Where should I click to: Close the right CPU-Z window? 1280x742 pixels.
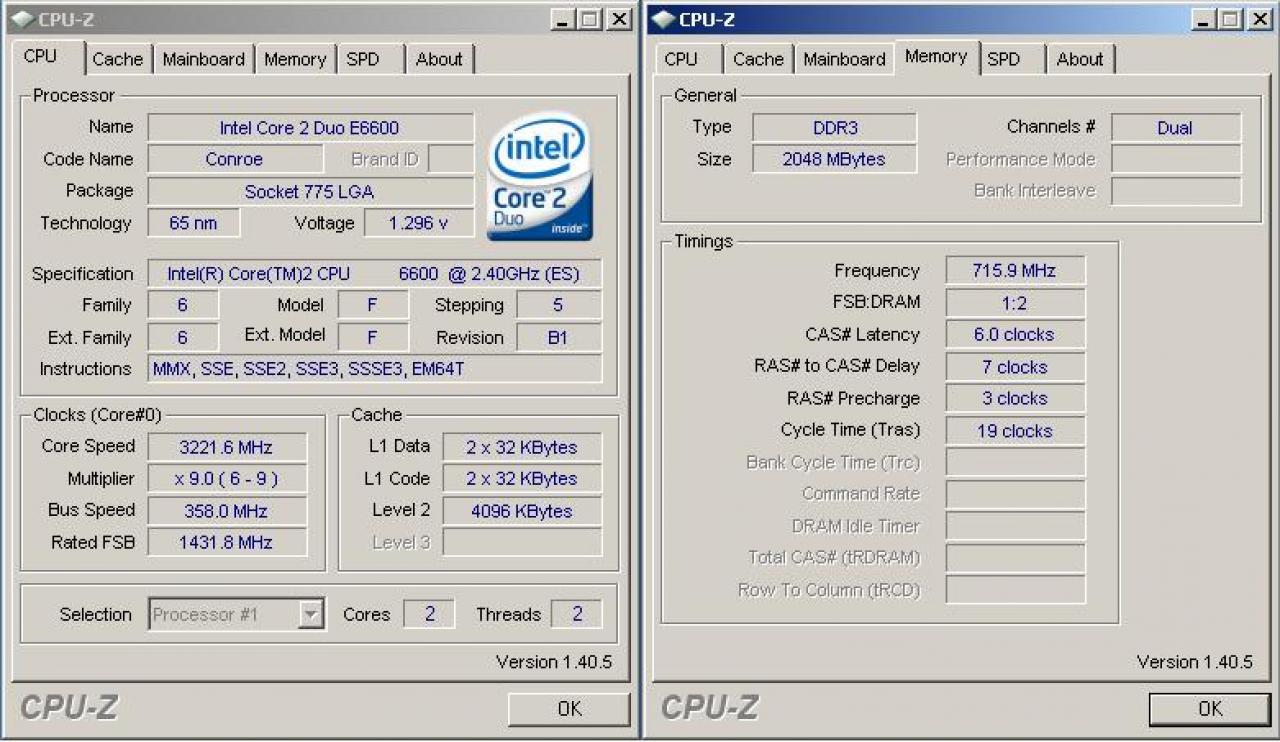click(x=1260, y=19)
